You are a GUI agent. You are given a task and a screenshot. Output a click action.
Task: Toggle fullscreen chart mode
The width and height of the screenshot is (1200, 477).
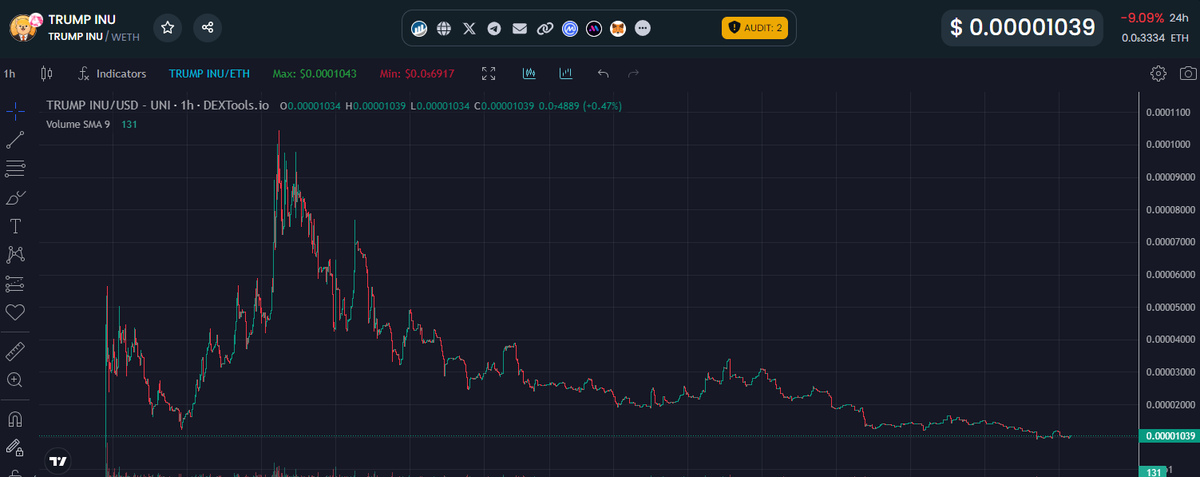point(489,73)
